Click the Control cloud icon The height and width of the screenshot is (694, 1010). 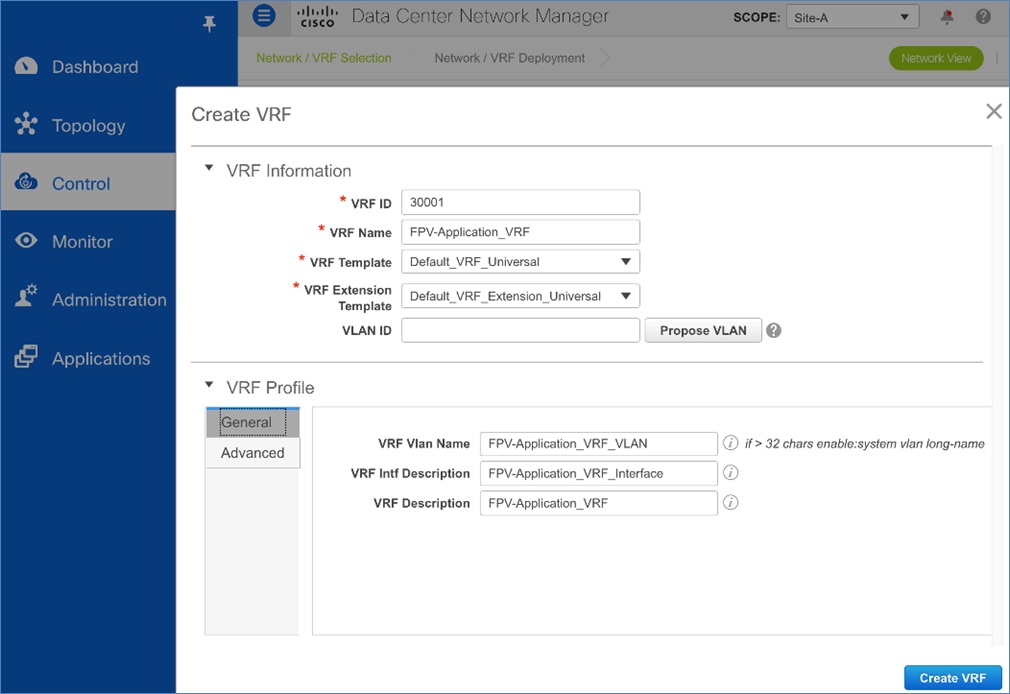point(26,182)
